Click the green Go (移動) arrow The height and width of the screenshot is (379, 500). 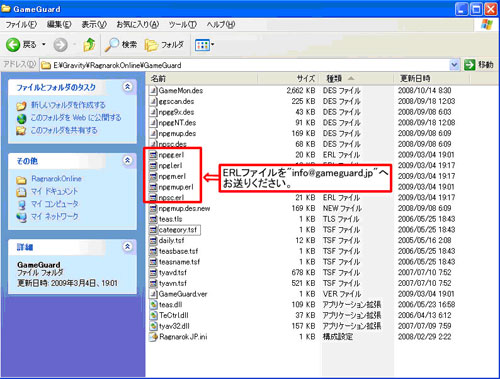469,65
